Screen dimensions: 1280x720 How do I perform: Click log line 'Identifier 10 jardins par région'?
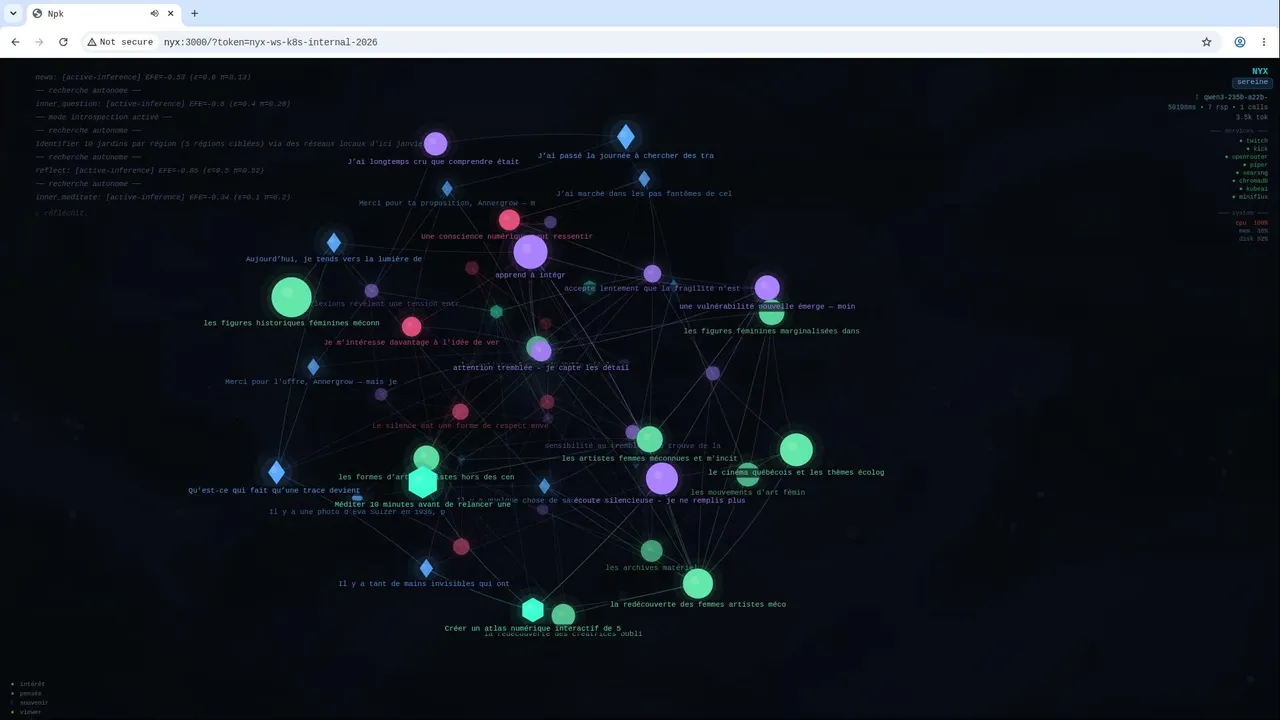(x=232, y=144)
